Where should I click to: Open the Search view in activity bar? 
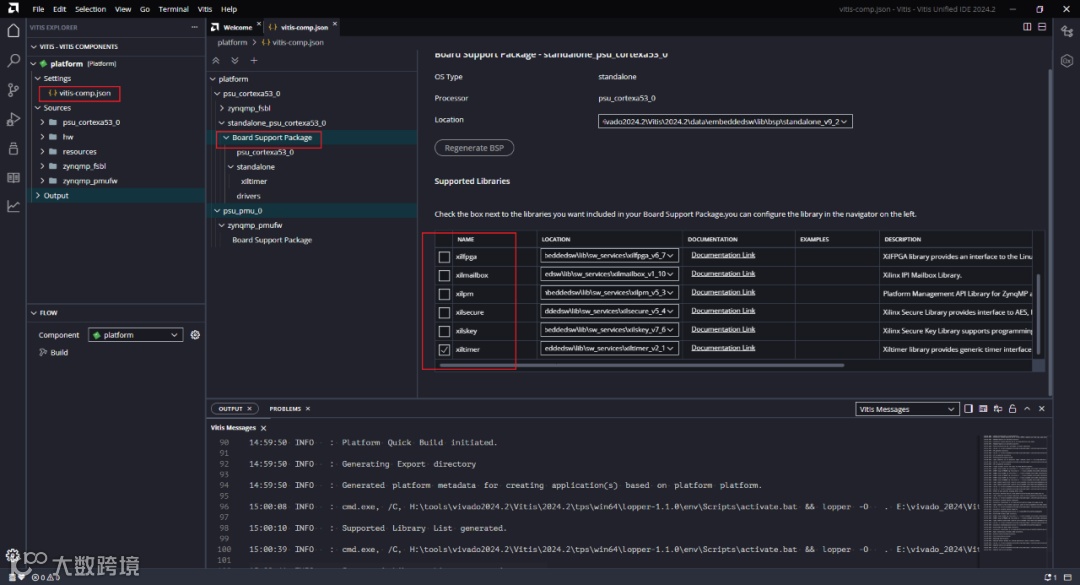13,61
